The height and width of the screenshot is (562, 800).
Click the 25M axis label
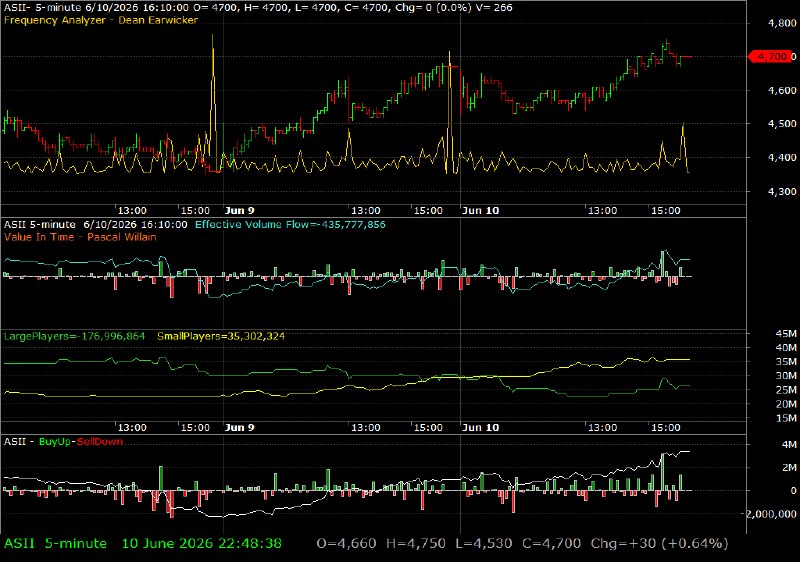pos(786,390)
